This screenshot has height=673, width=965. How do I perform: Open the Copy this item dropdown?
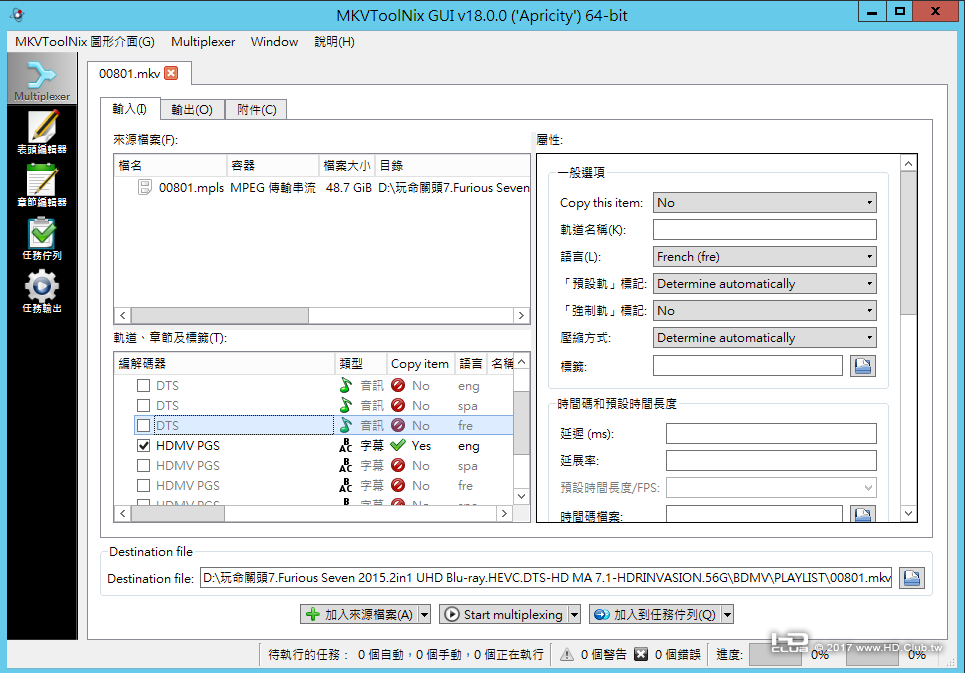(764, 202)
